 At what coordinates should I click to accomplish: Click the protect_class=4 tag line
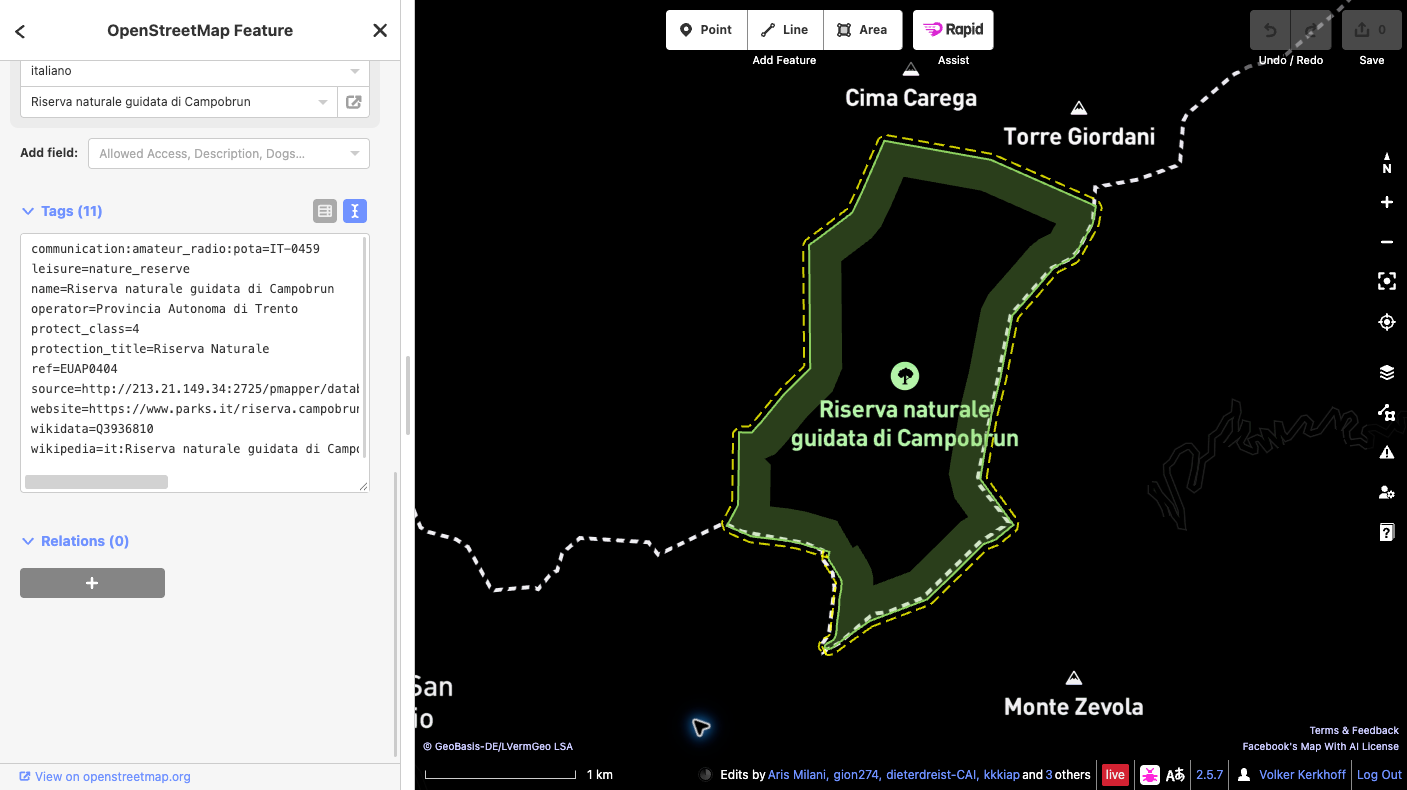85,329
